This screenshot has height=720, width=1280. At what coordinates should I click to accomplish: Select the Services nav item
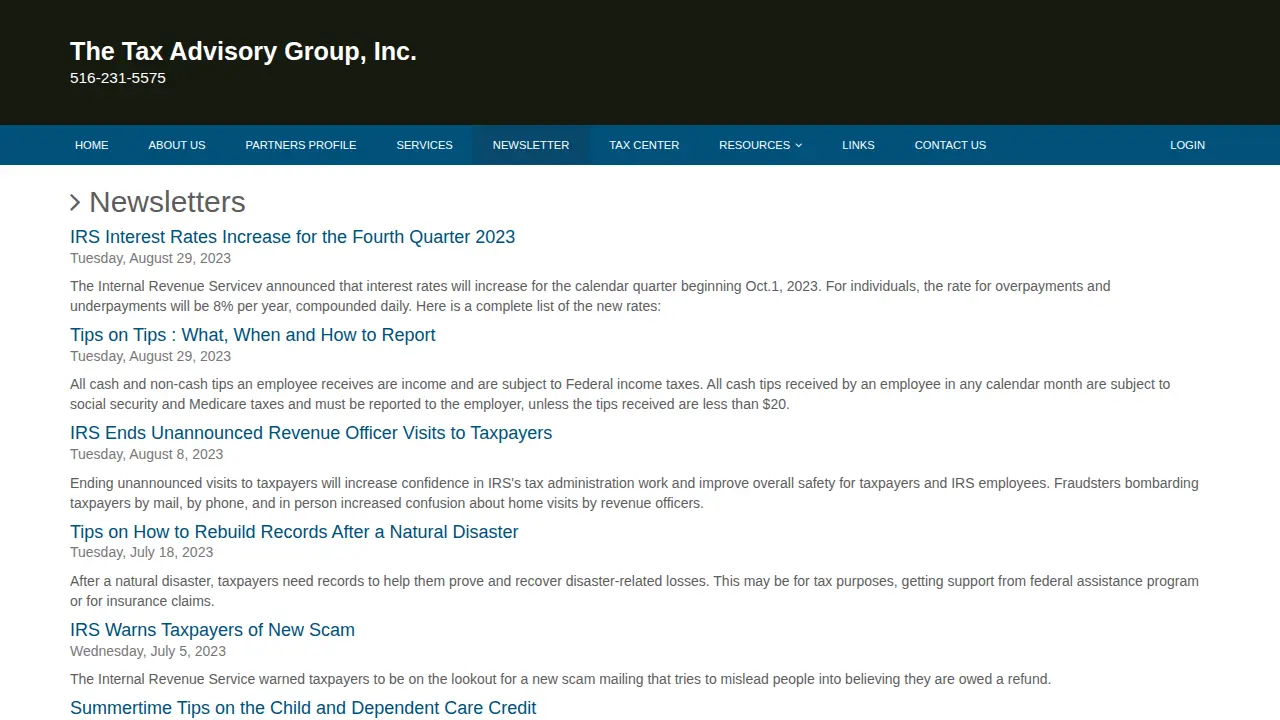(x=424, y=145)
